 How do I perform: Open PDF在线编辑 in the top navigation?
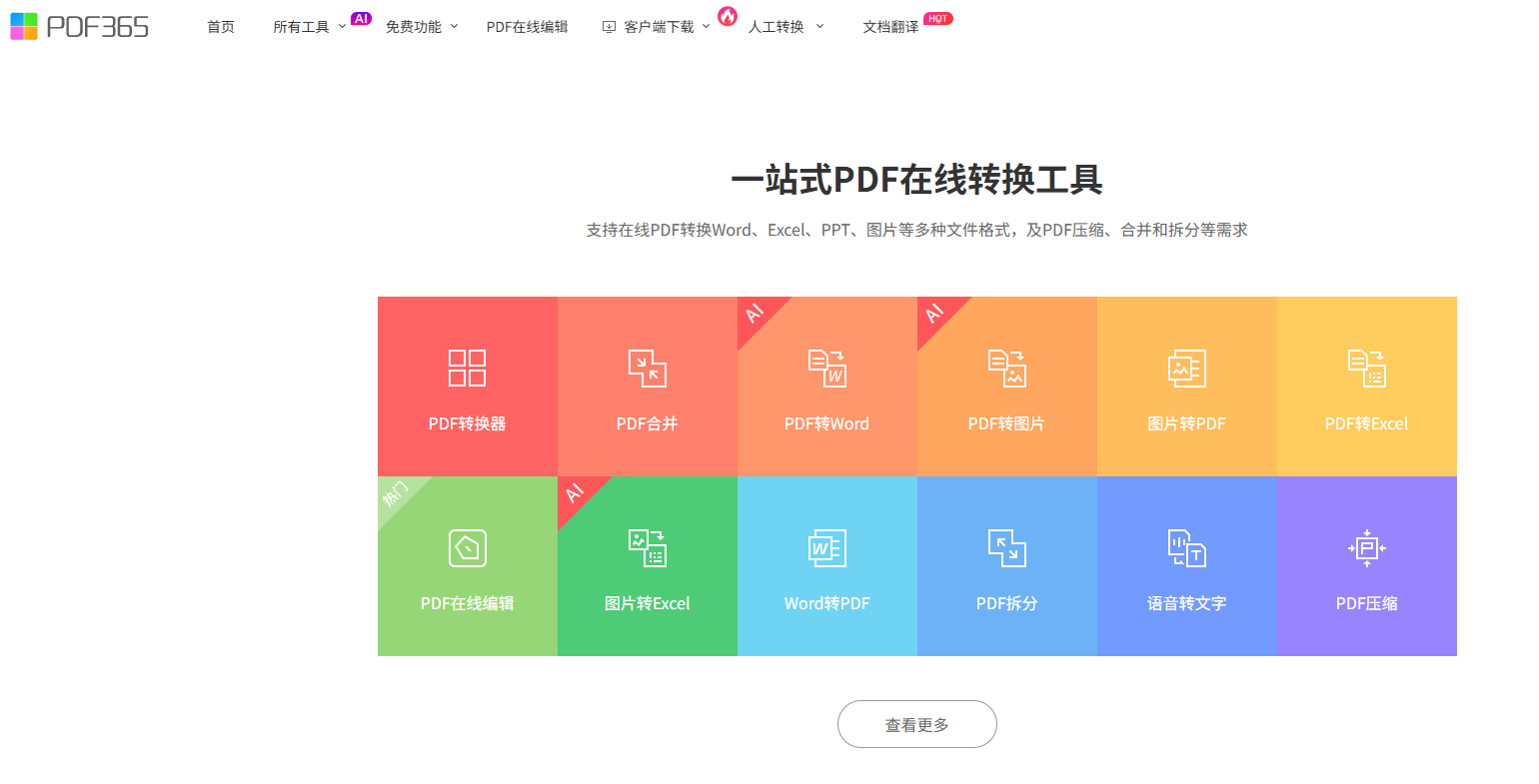(527, 27)
